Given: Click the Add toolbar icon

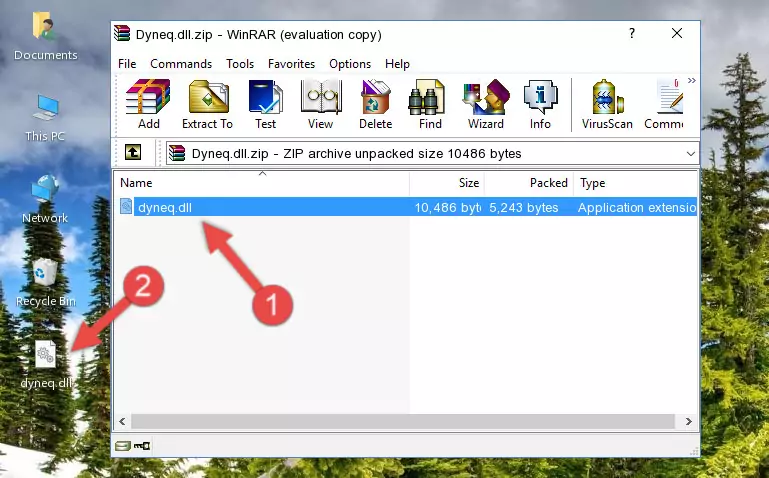Looking at the screenshot, I should pyautogui.click(x=148, y=104).
